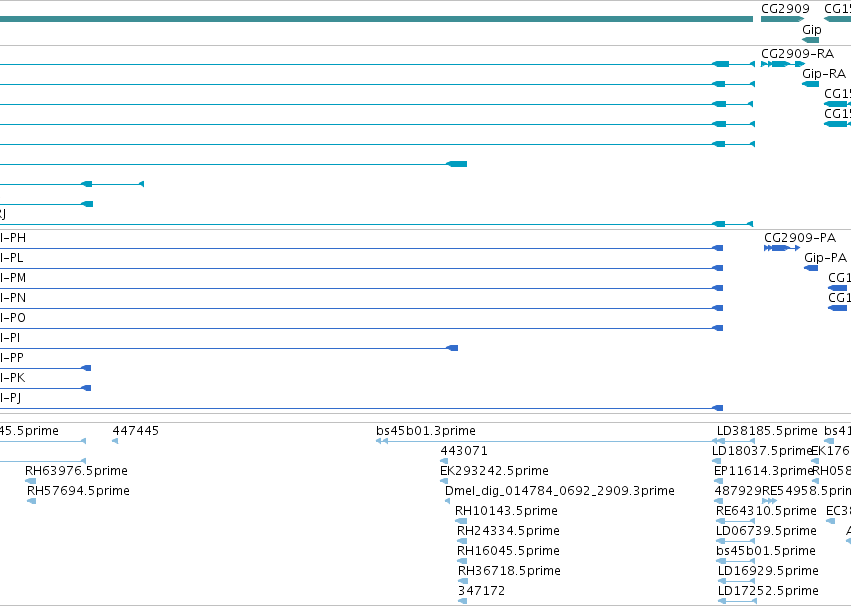
Task: Click the 443071 feature label
Action: pyautogui.click(x=464, y=451)
